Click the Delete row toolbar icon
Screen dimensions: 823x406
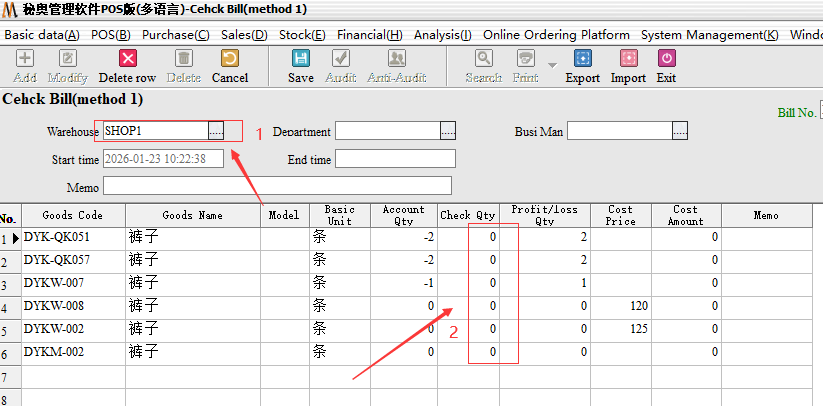pos(127,59)
